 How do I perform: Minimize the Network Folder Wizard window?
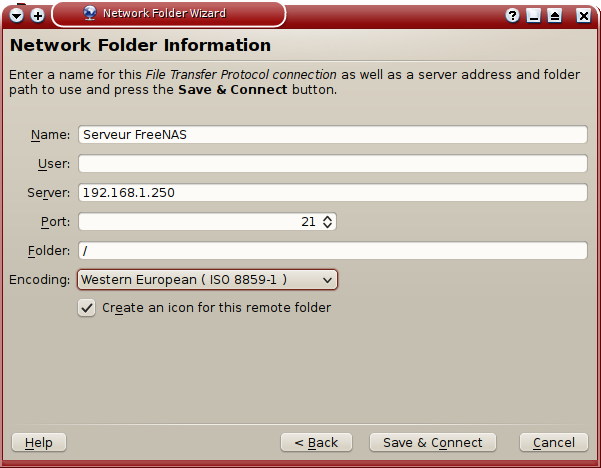point(534,15)
